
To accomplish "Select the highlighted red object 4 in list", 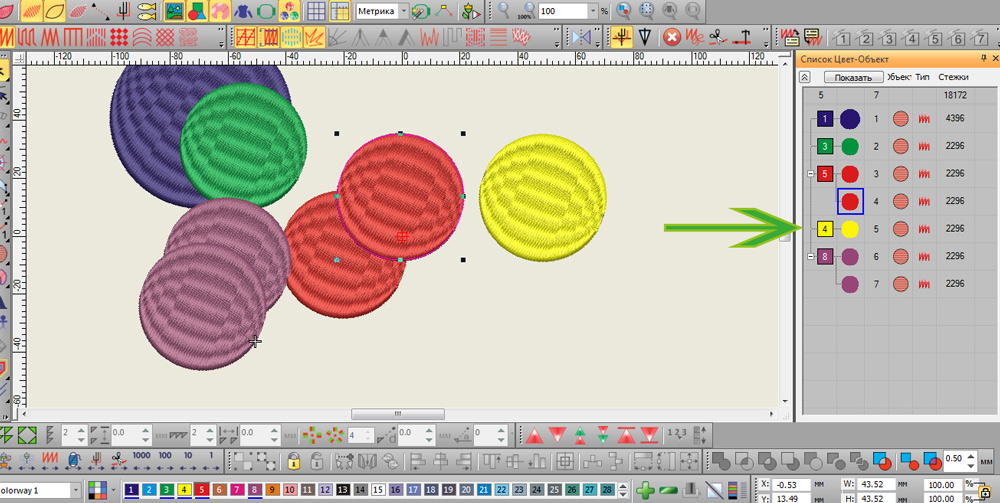I will point(850,202).
